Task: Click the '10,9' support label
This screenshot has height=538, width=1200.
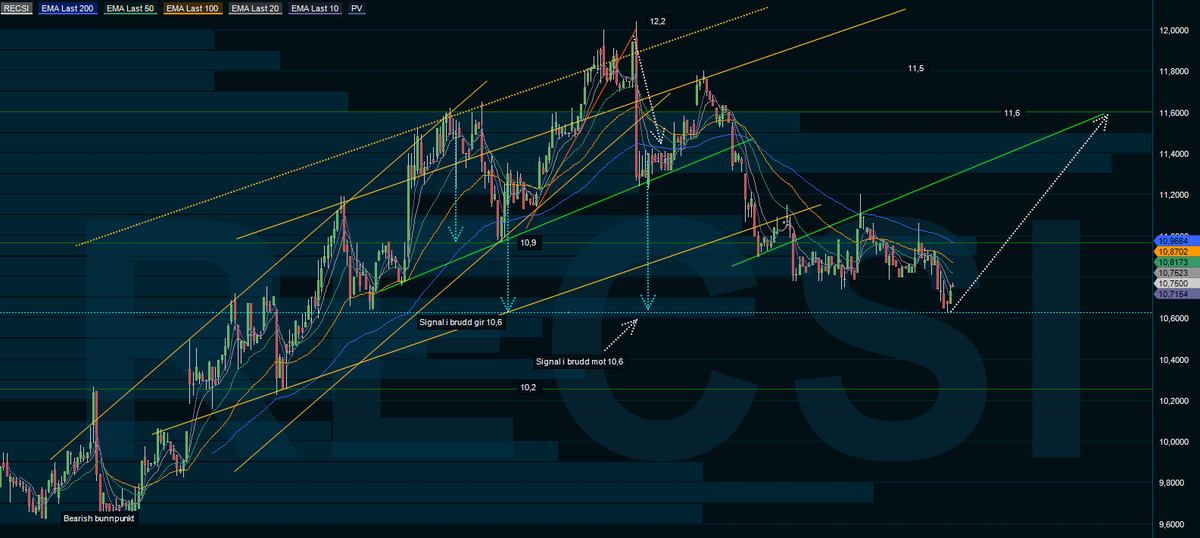Action: (530, 242)
